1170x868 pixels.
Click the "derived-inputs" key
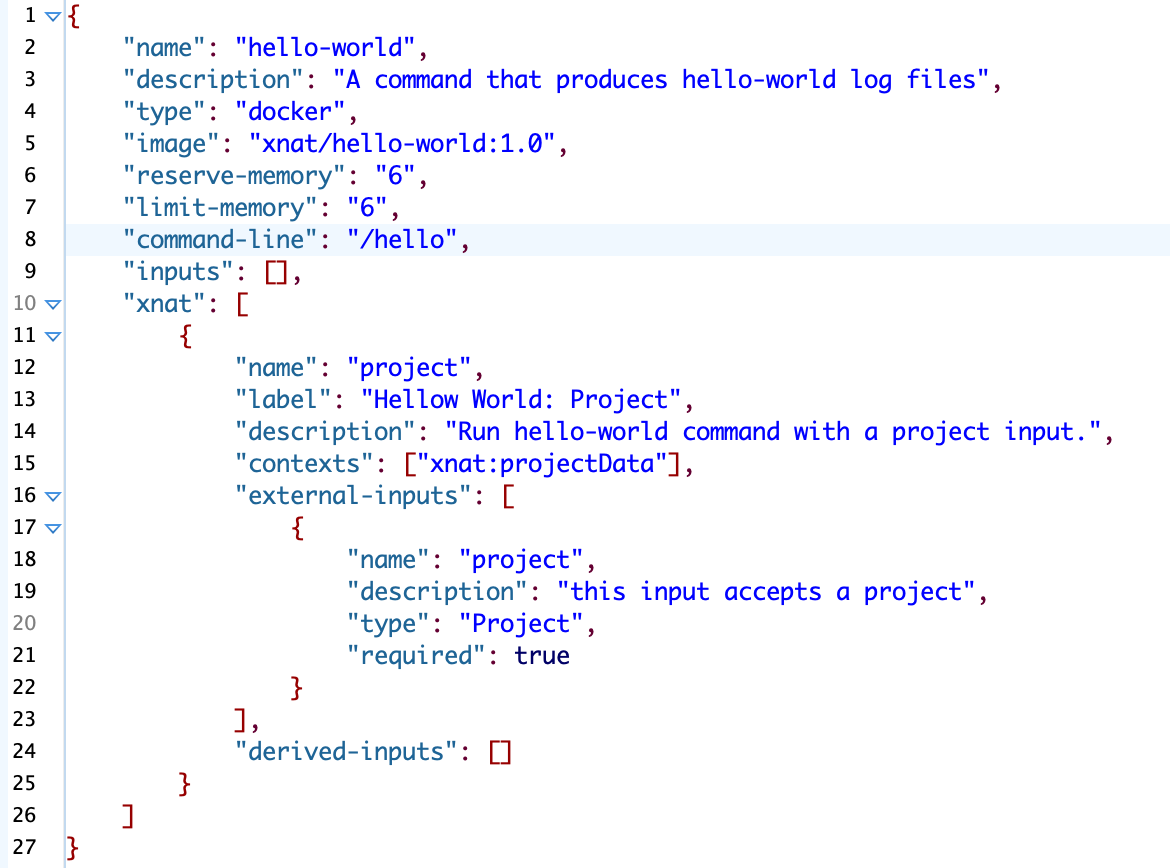pyautogui.click(x=346, y=751)
